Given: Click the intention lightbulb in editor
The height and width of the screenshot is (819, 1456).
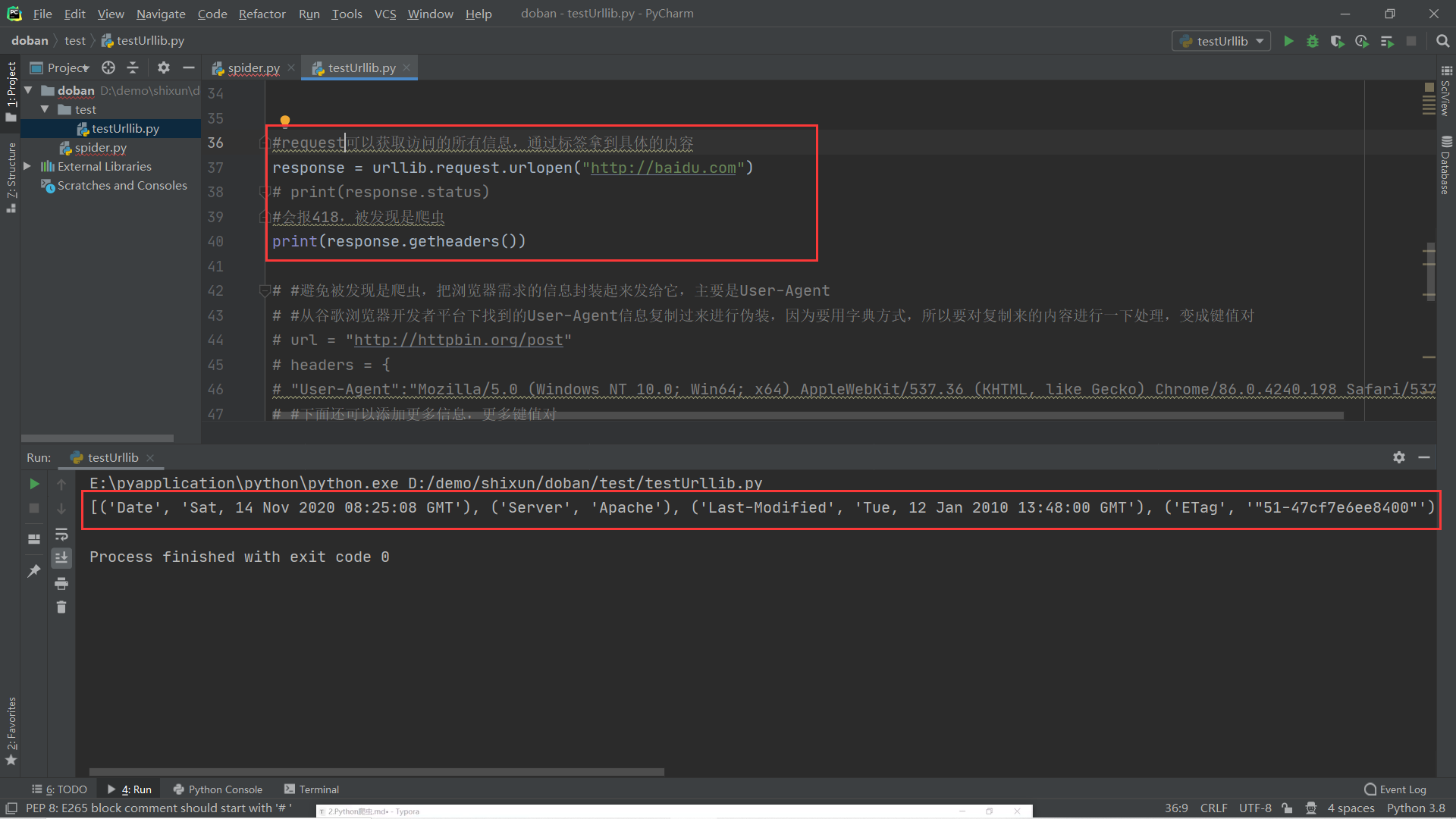Looking at the screenshot, I should (x=285, y=121).
